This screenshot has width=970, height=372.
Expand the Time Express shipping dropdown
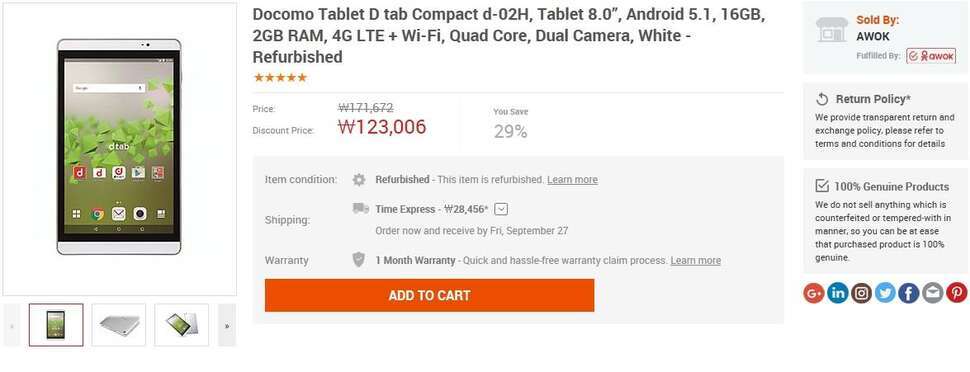point(502,209)
